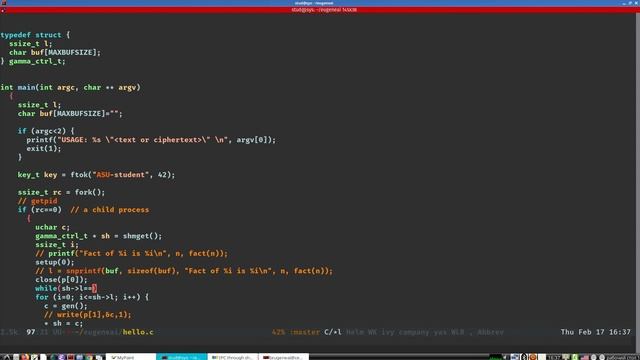Click the master branch indicator in mode line
640x360 pixels.
(x=304, y=332)
